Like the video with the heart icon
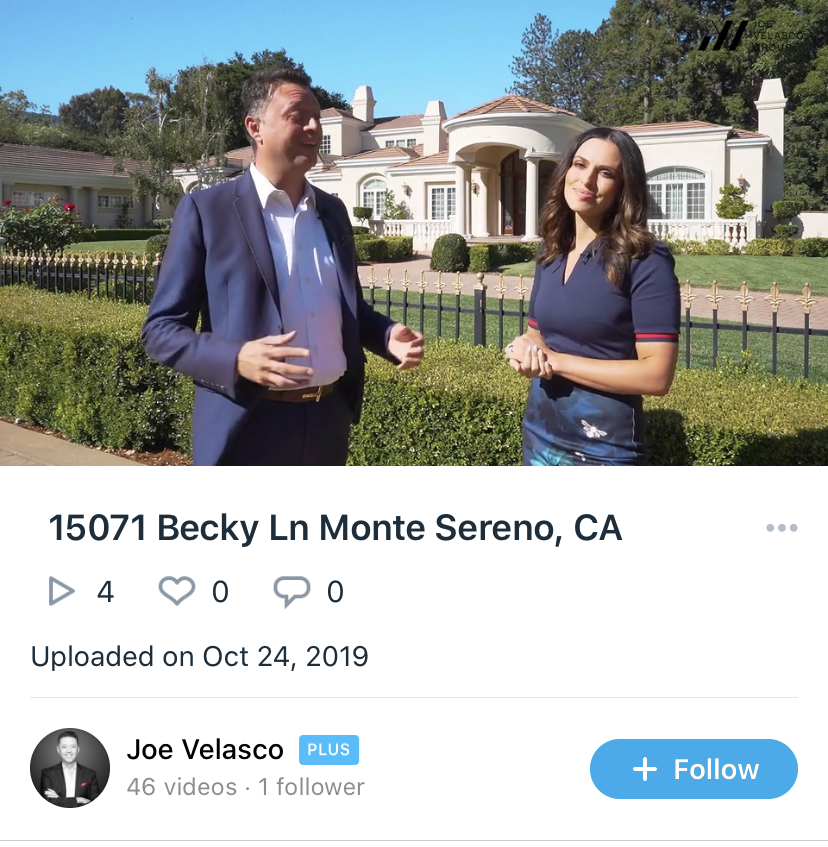The height and width of the screenshot is (847, 828). (x=177, y=590)
